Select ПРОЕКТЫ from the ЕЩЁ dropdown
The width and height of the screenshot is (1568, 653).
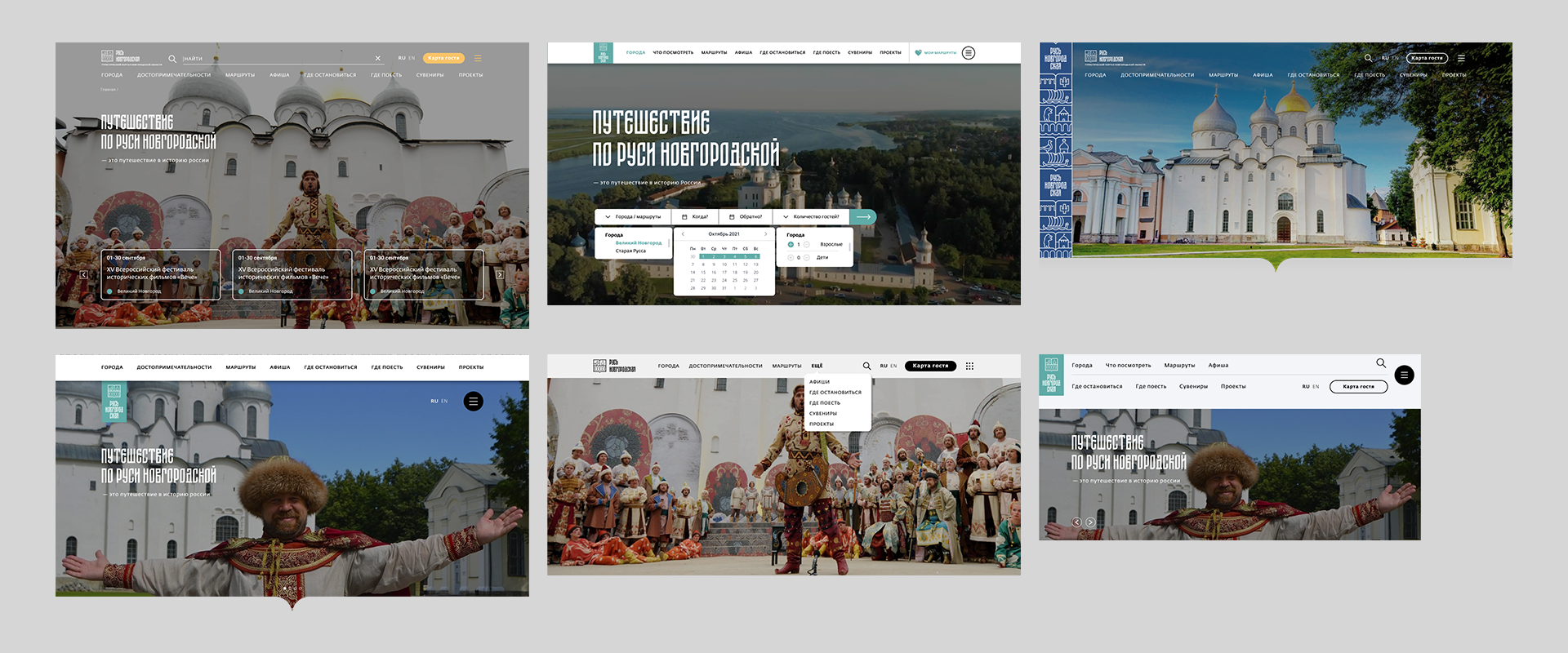click(821, 424)
